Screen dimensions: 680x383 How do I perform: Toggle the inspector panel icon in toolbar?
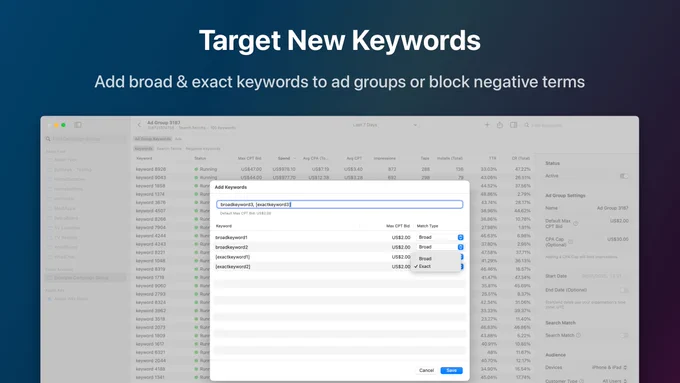[513, 125]
